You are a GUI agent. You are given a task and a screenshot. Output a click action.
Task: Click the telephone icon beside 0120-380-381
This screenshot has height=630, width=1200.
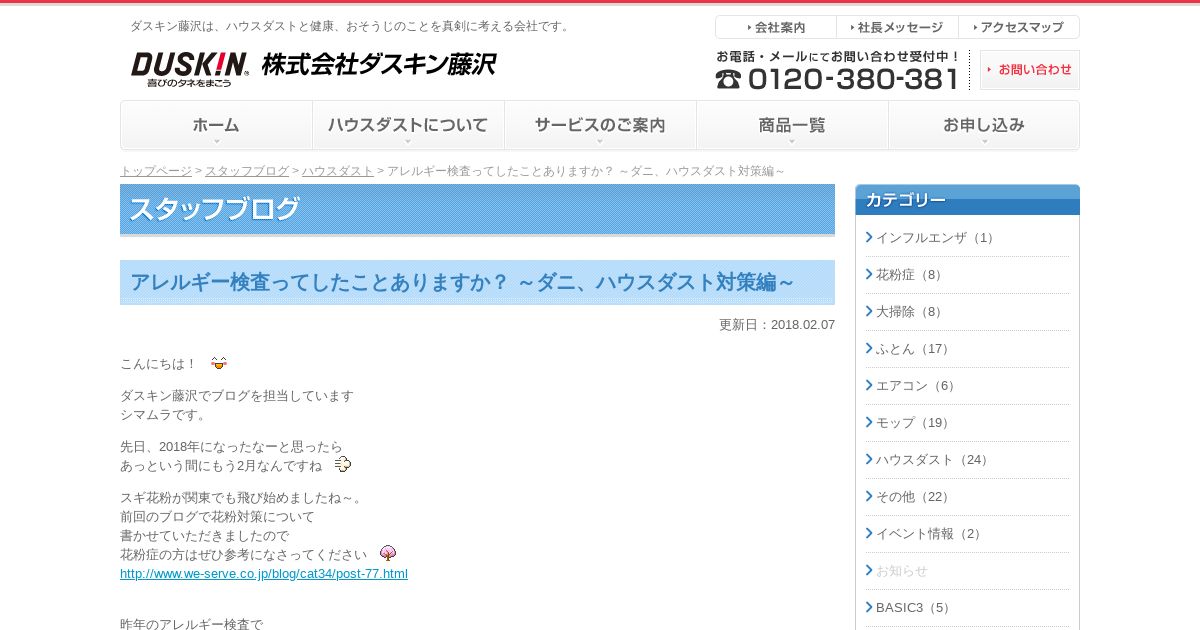click(728, 78)
